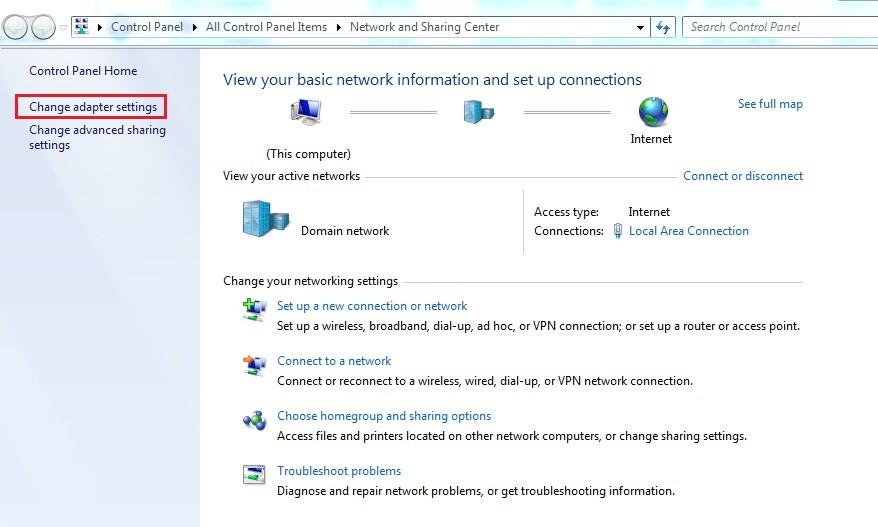Click Local Area Connection plug icon

coord(617,231)
